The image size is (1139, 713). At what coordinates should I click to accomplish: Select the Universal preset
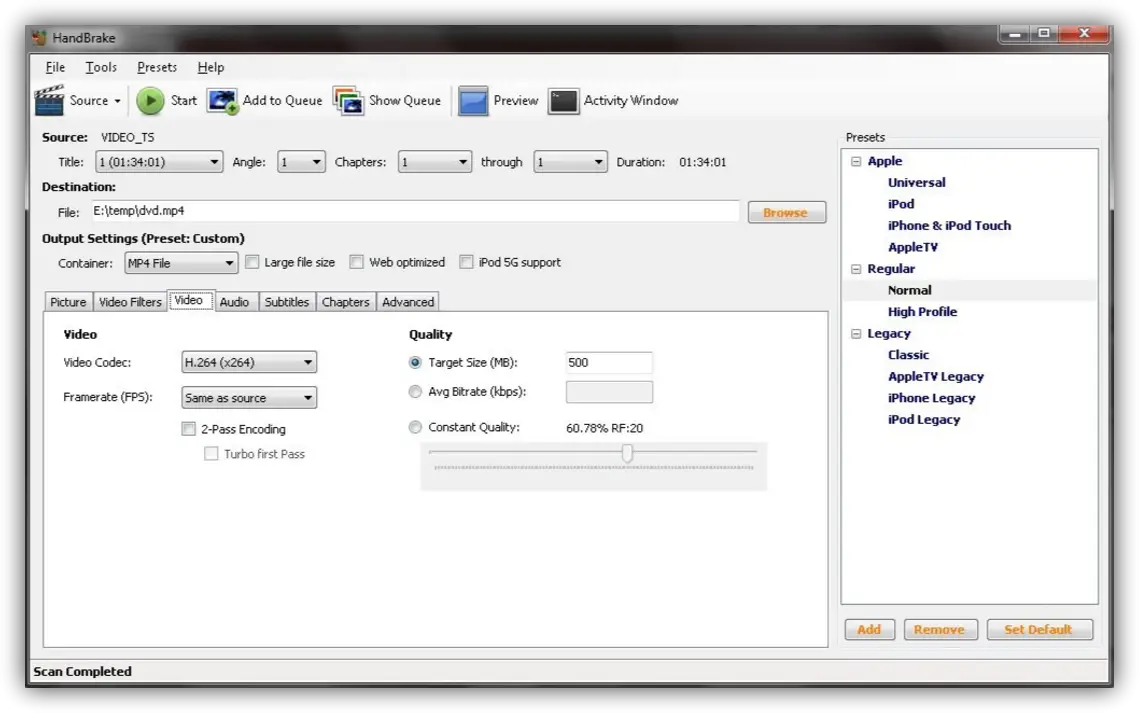click(x=917, y=183)
